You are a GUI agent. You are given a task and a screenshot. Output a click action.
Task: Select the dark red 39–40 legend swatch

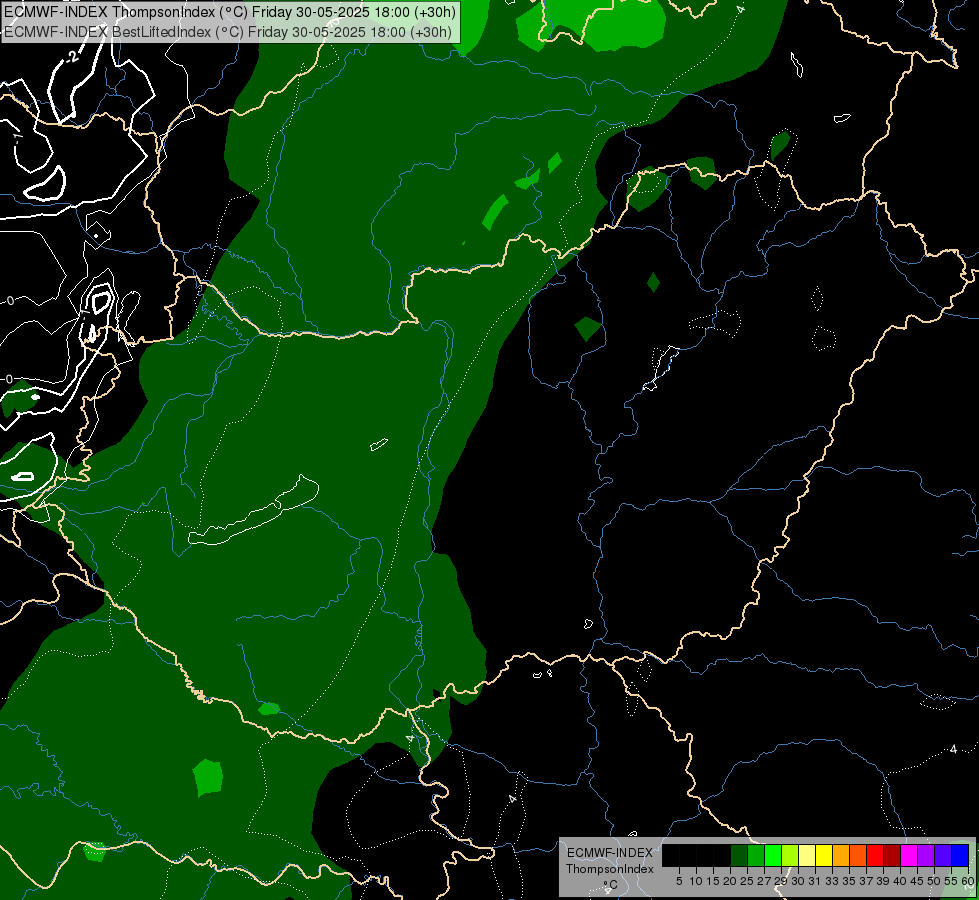click(x=892, y=855)
